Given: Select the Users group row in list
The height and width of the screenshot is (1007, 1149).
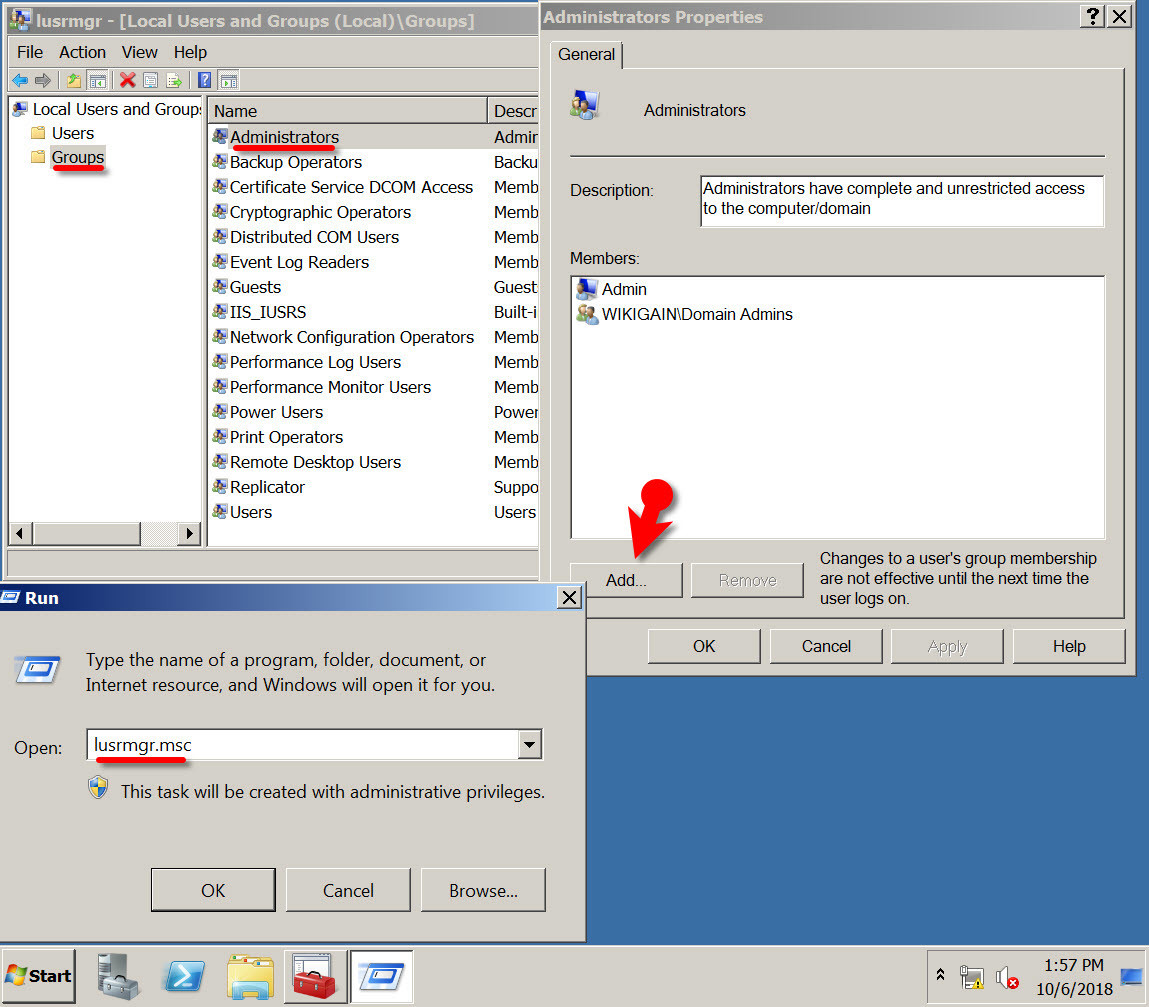Looking at the screenshot, I should point(374,512).
